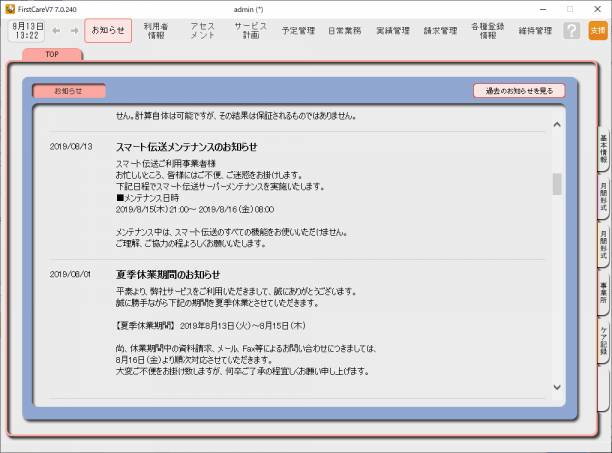
Task: Open help with the question mark icon
Action: tap(571, 31)
